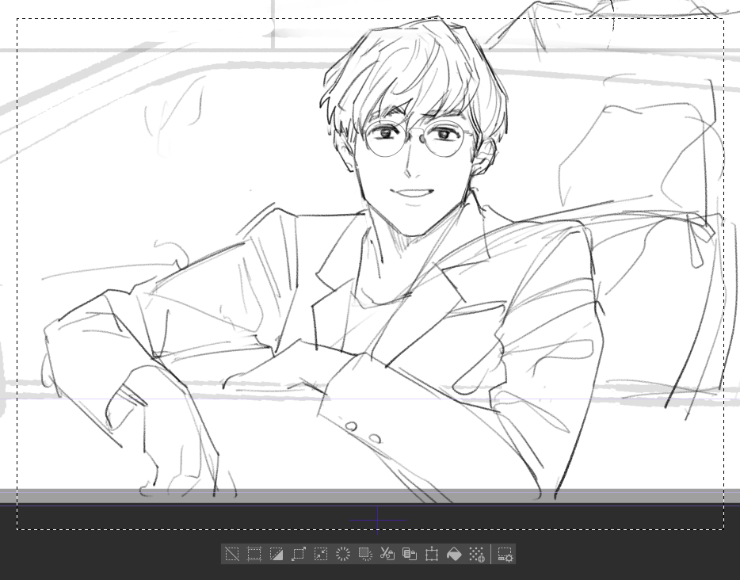740x580 pixels.
Task: Crop canvas to selection icon
Action: (x=254, y=554)
